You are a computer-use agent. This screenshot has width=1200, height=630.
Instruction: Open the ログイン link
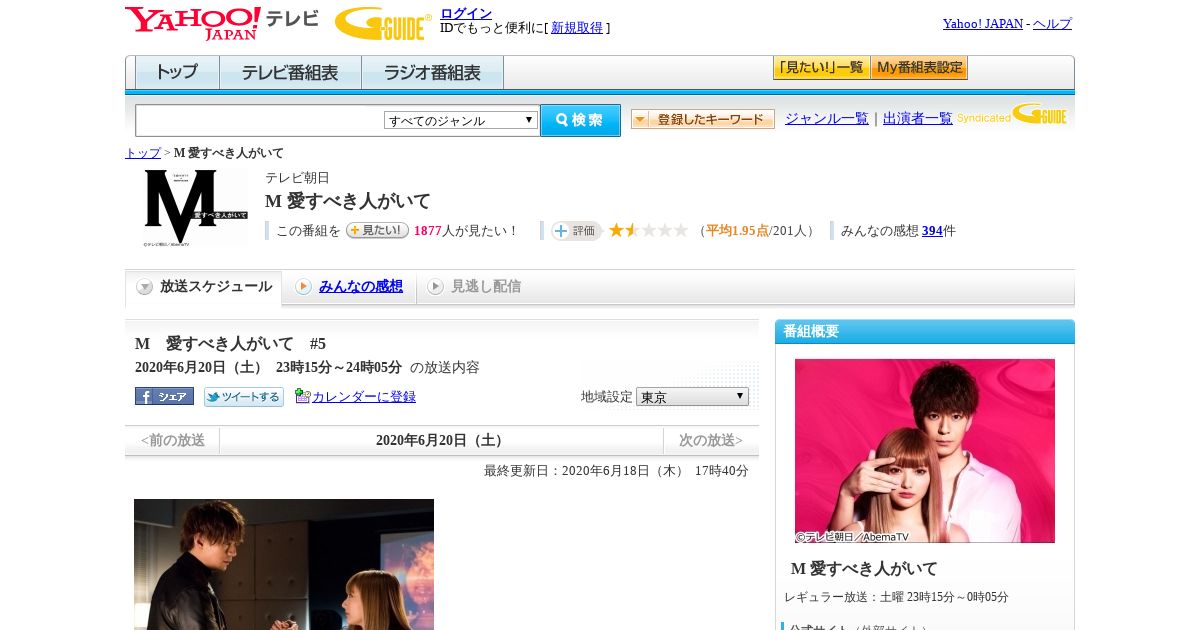[x=466, y=13]
